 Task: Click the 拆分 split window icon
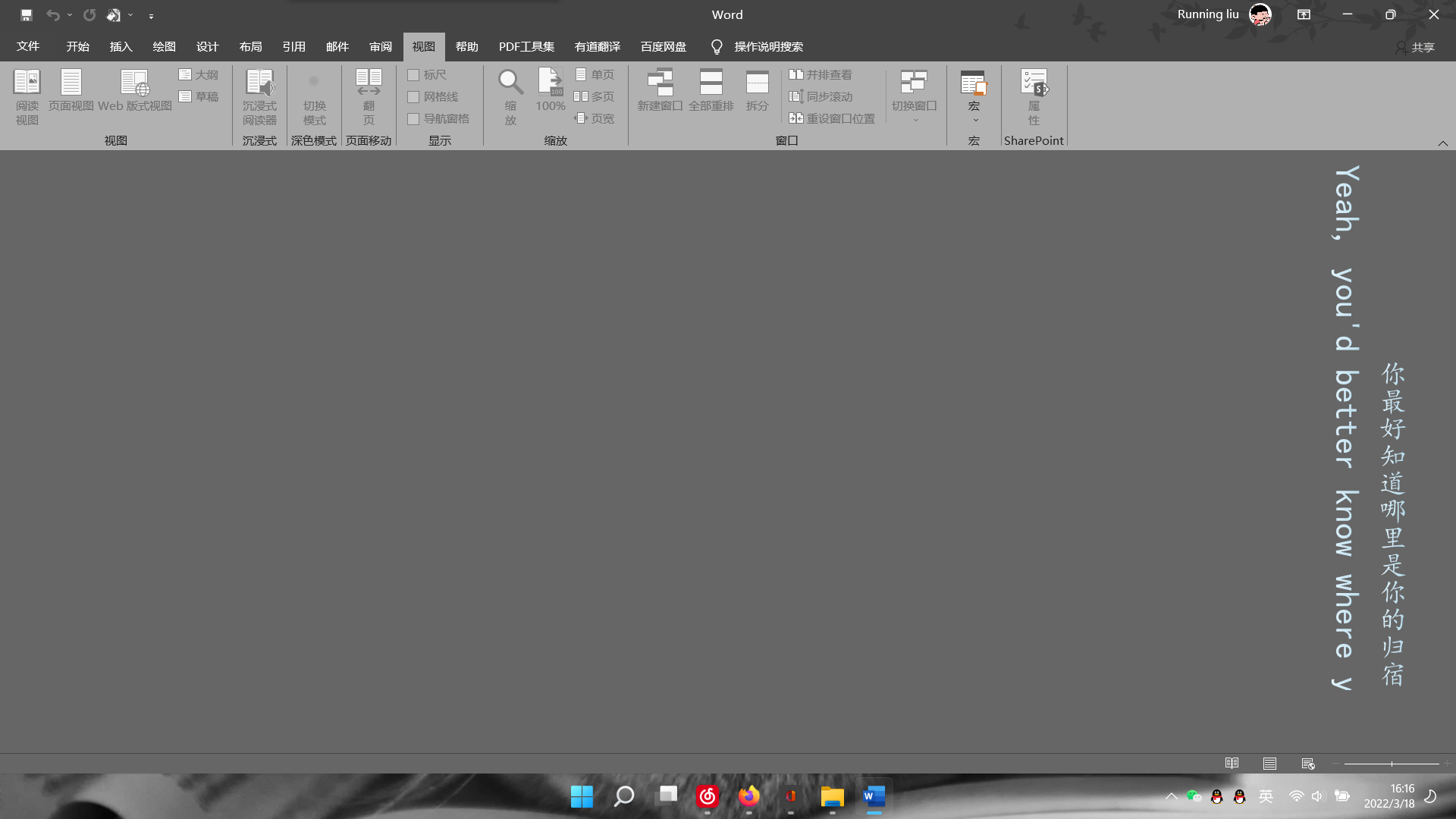pyautogui.click(x=757, y=83)
